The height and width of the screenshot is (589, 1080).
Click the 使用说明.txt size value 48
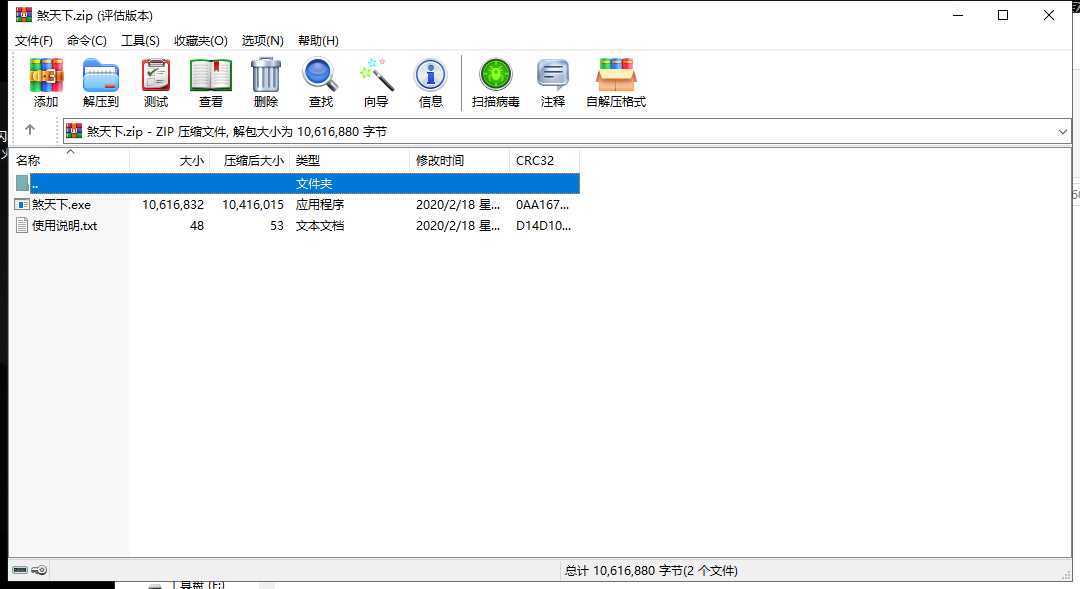[197, 225]
